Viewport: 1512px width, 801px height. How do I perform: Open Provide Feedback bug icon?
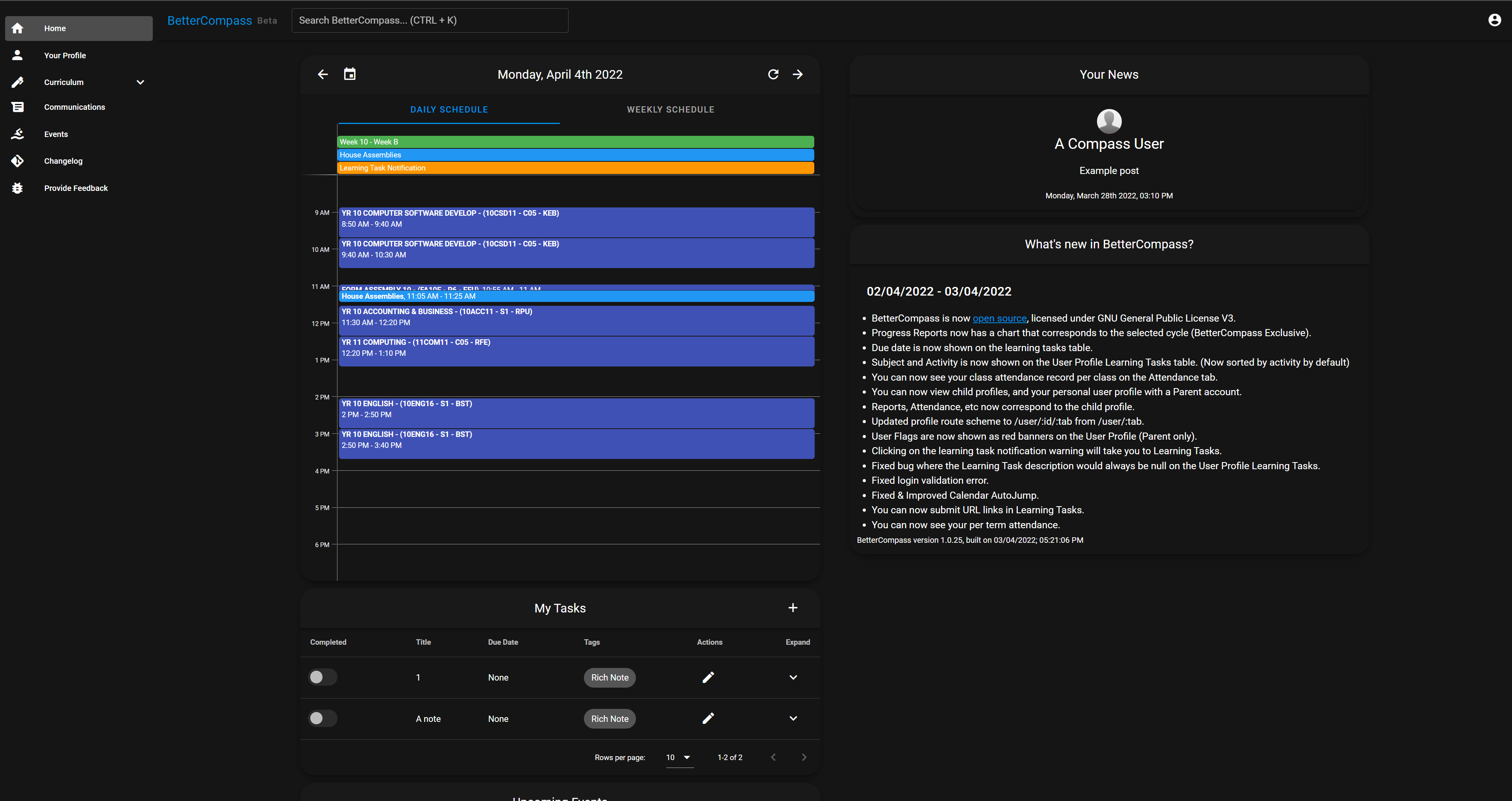click(18, 188)
